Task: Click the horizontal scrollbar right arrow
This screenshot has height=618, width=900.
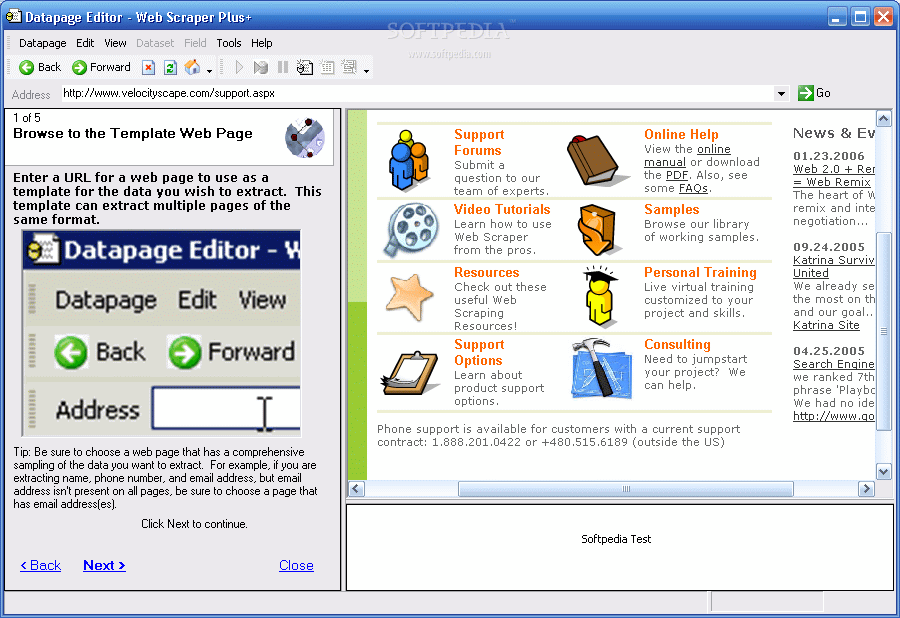Action: 866,489
